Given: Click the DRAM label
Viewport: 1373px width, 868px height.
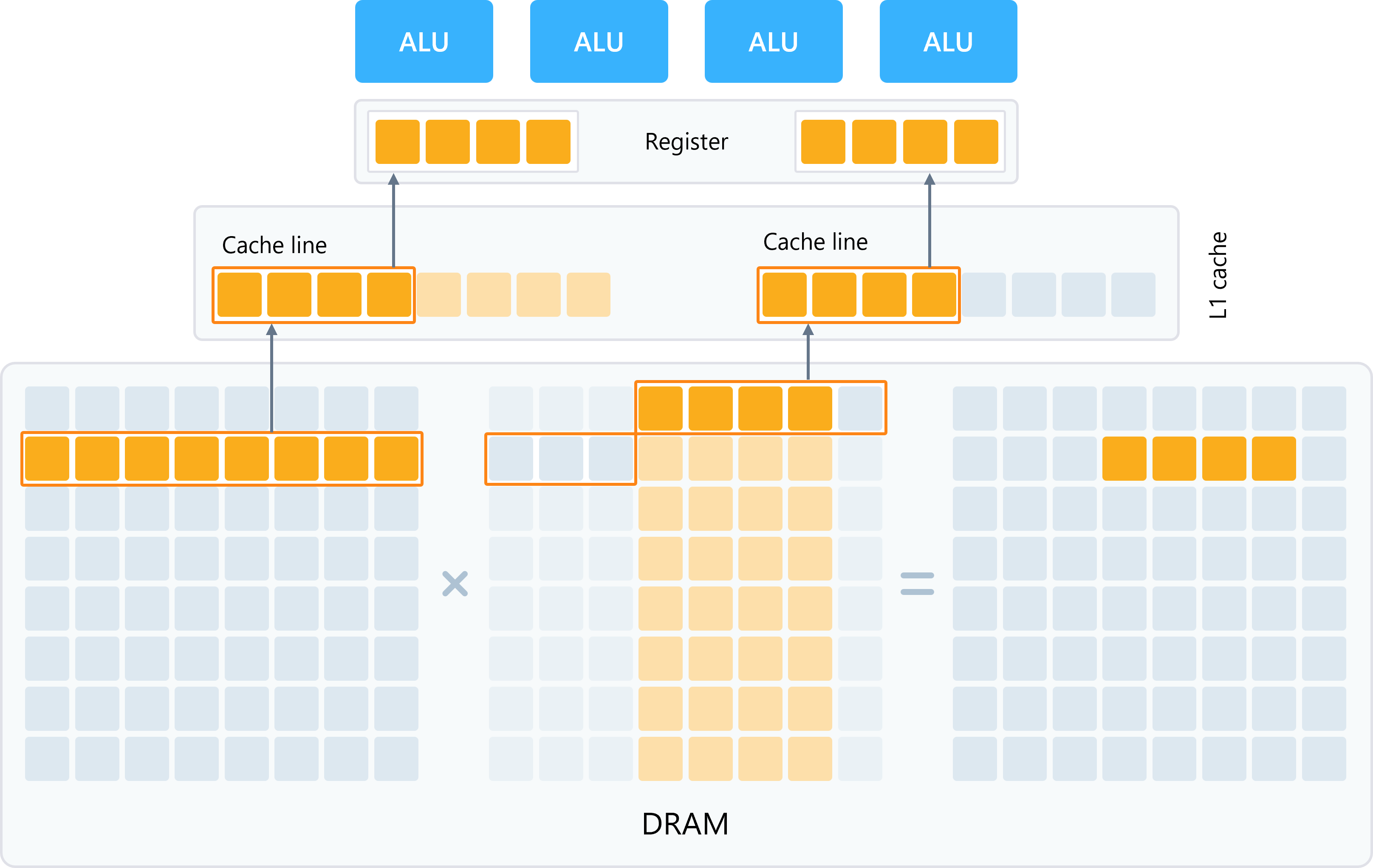Looking at the screenshot, I should pos(685,823).
